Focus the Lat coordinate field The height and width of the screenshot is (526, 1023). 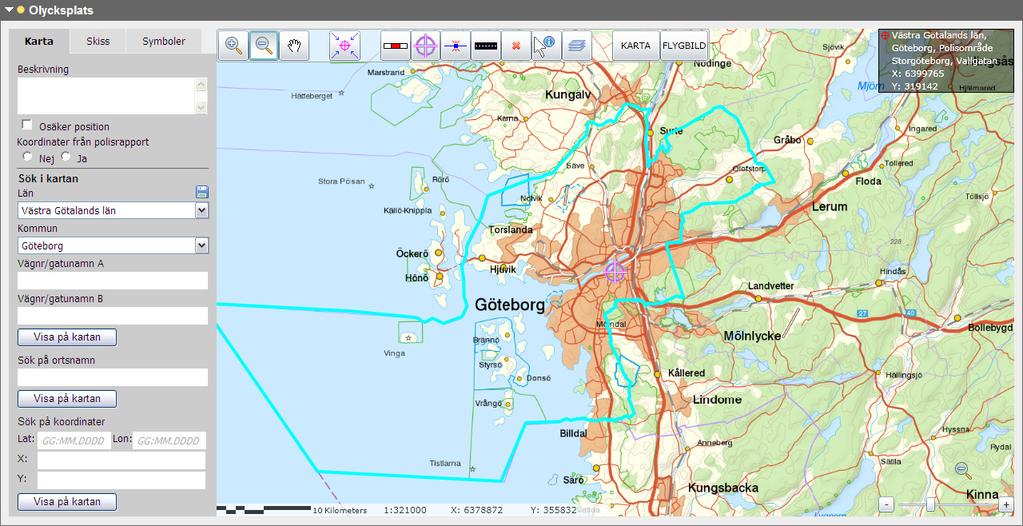tap(72, 441)
